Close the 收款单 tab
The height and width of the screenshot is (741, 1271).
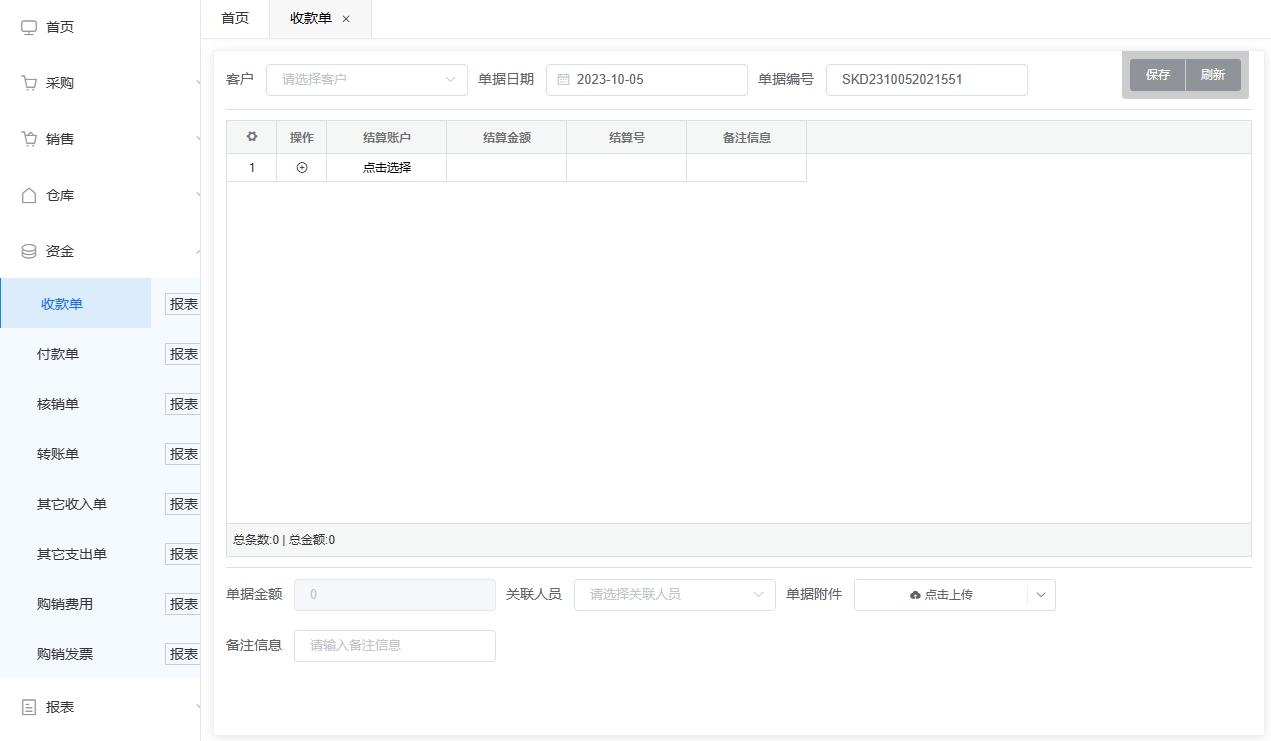click(346, 19)
